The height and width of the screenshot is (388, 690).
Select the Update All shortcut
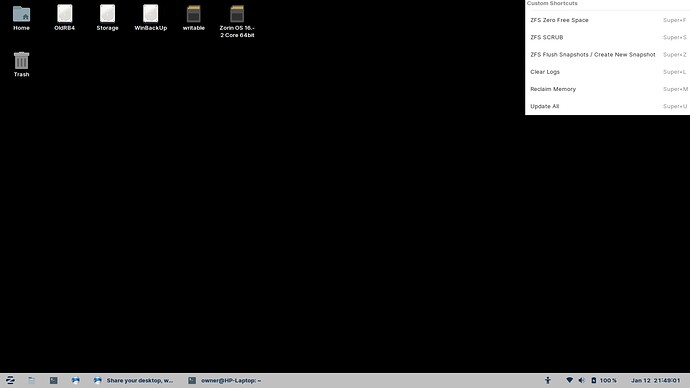(x=607, y=106)
